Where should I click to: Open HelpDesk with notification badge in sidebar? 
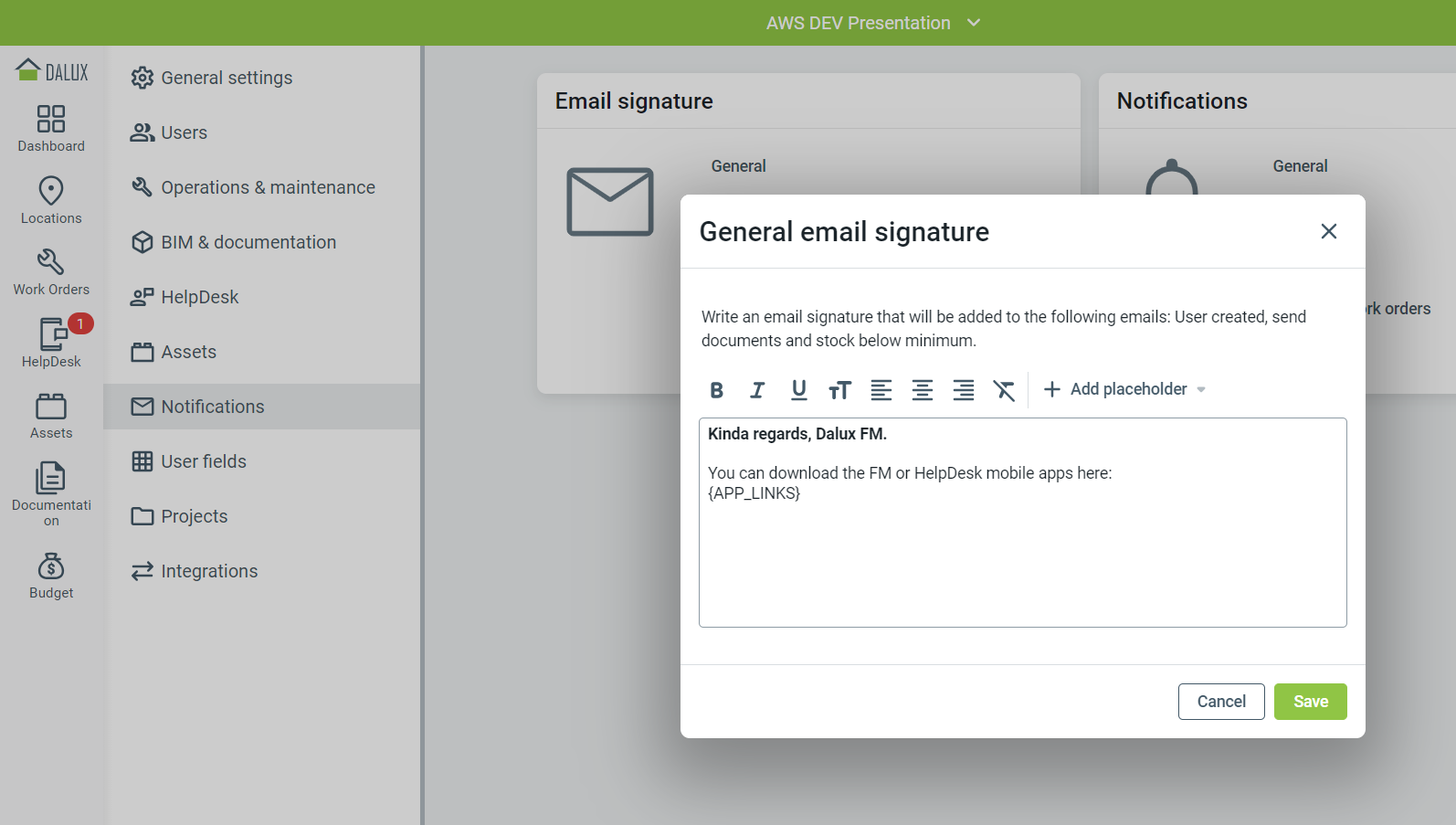point(51,342)
